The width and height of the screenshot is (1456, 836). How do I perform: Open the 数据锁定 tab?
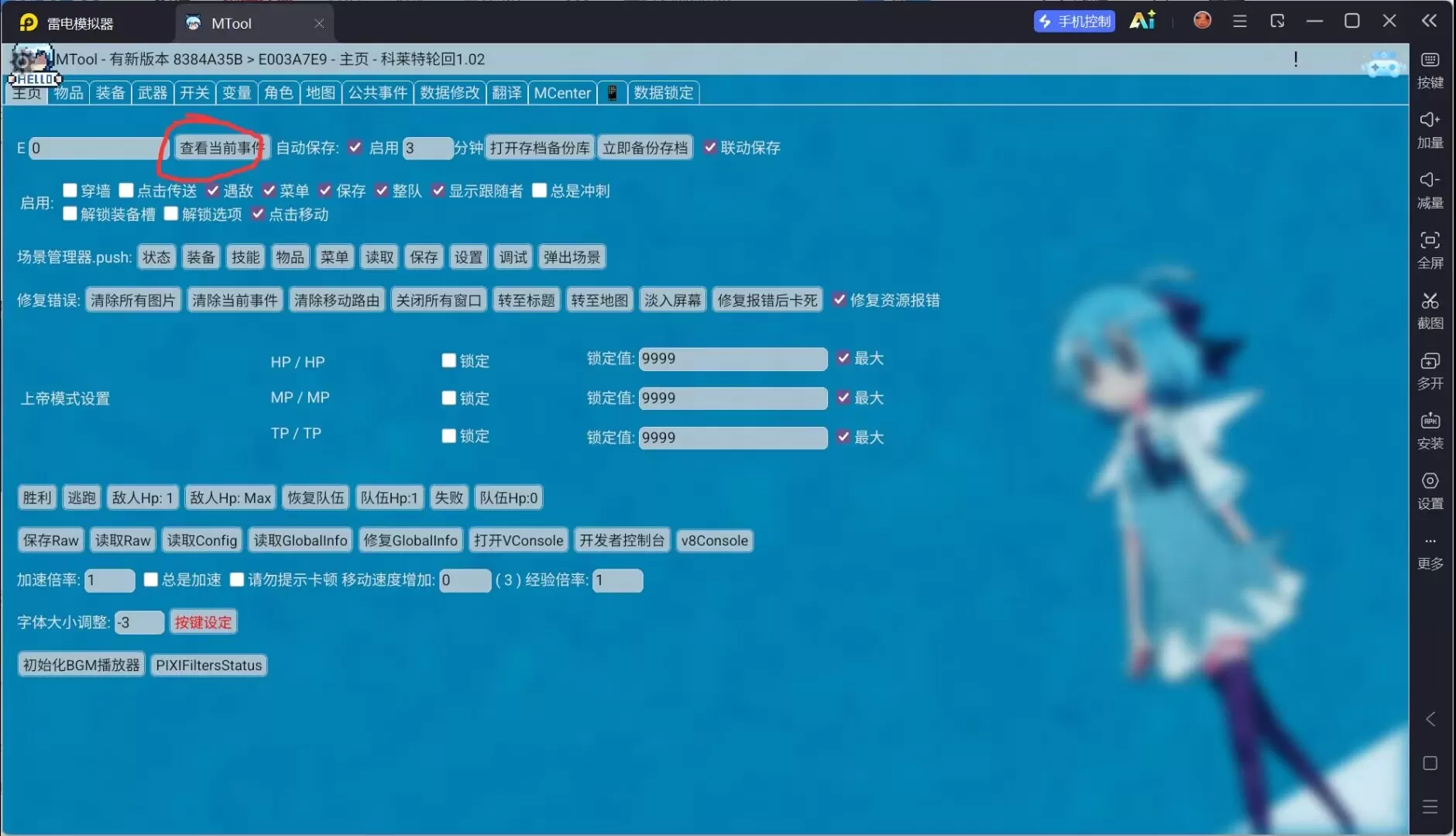(x=664, y=93)
